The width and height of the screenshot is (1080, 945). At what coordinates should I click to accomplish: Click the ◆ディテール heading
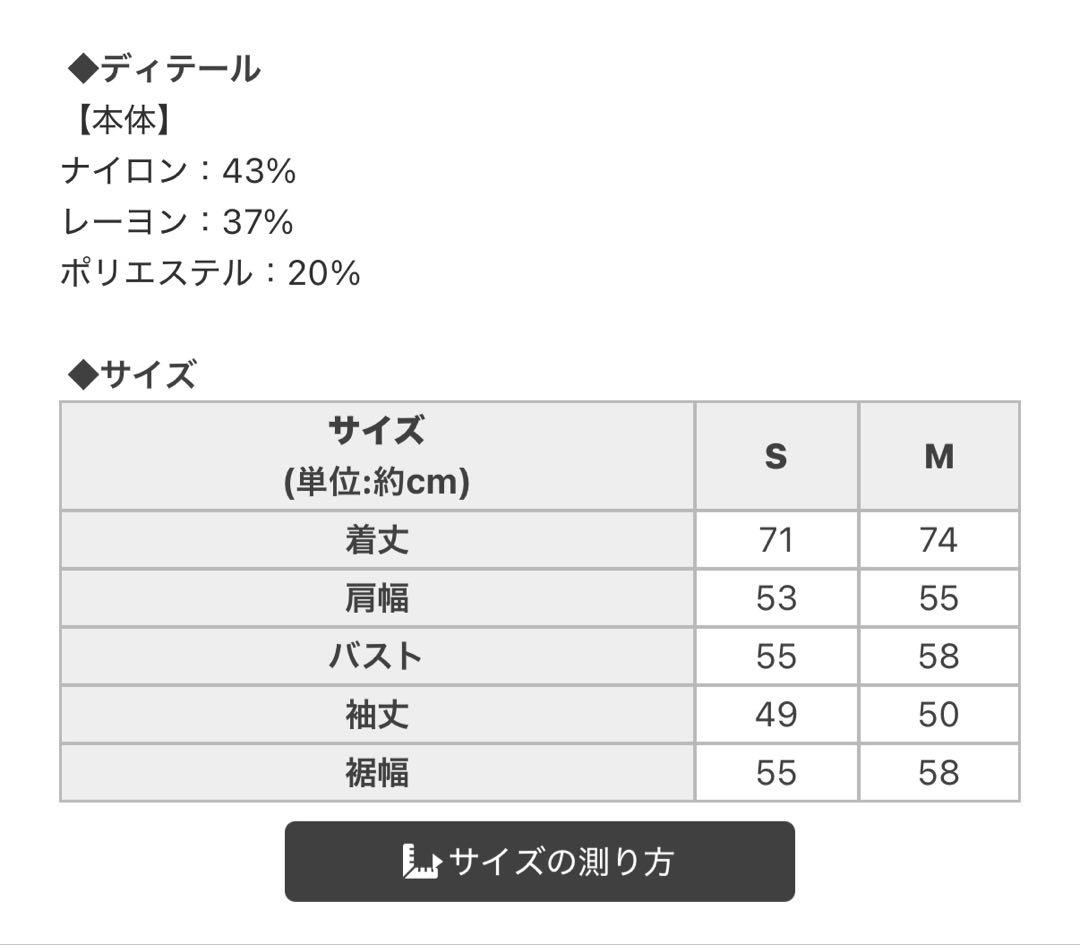[x=164, y=69]
